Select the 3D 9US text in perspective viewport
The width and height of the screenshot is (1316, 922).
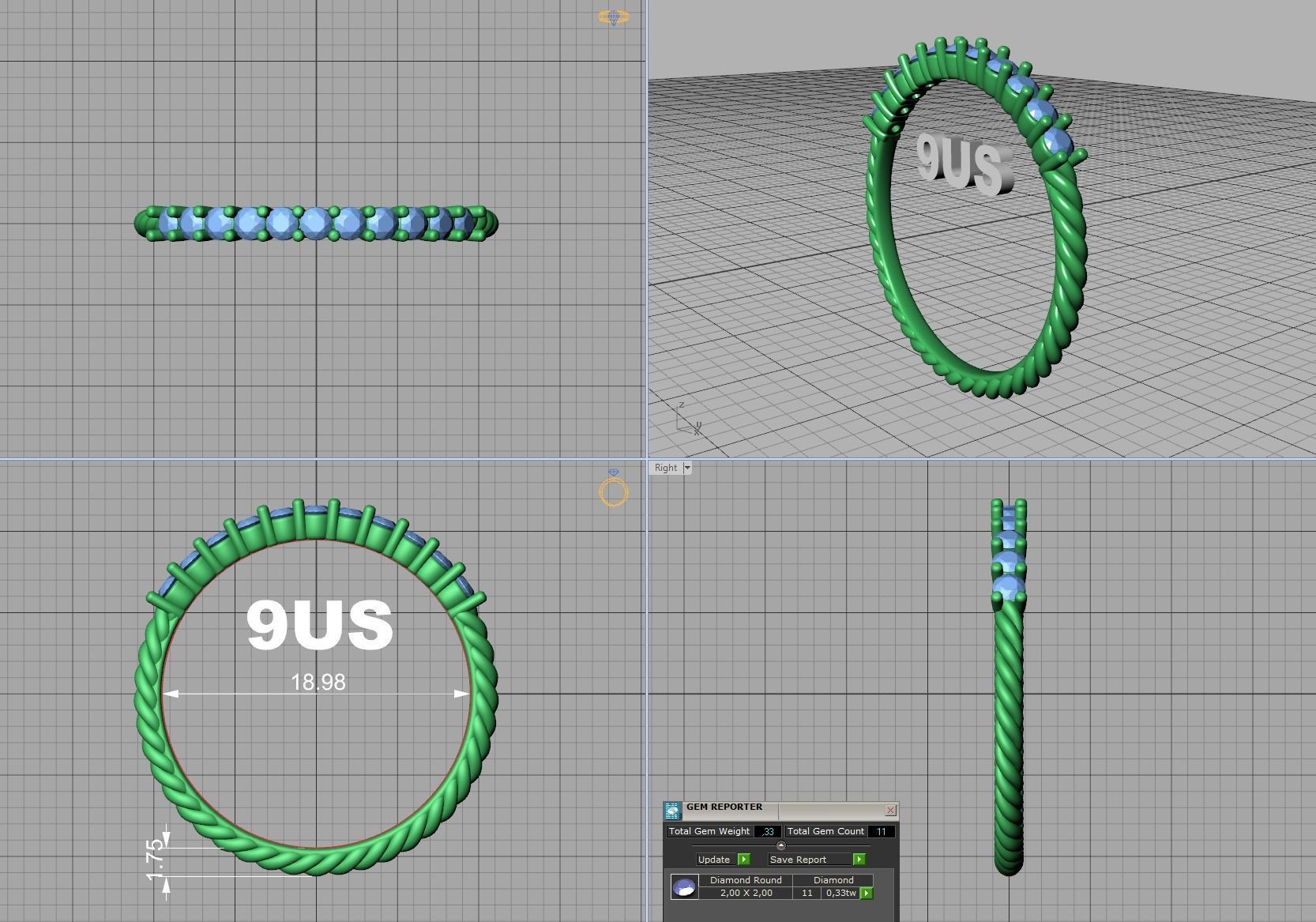click(x=964, y=164)
